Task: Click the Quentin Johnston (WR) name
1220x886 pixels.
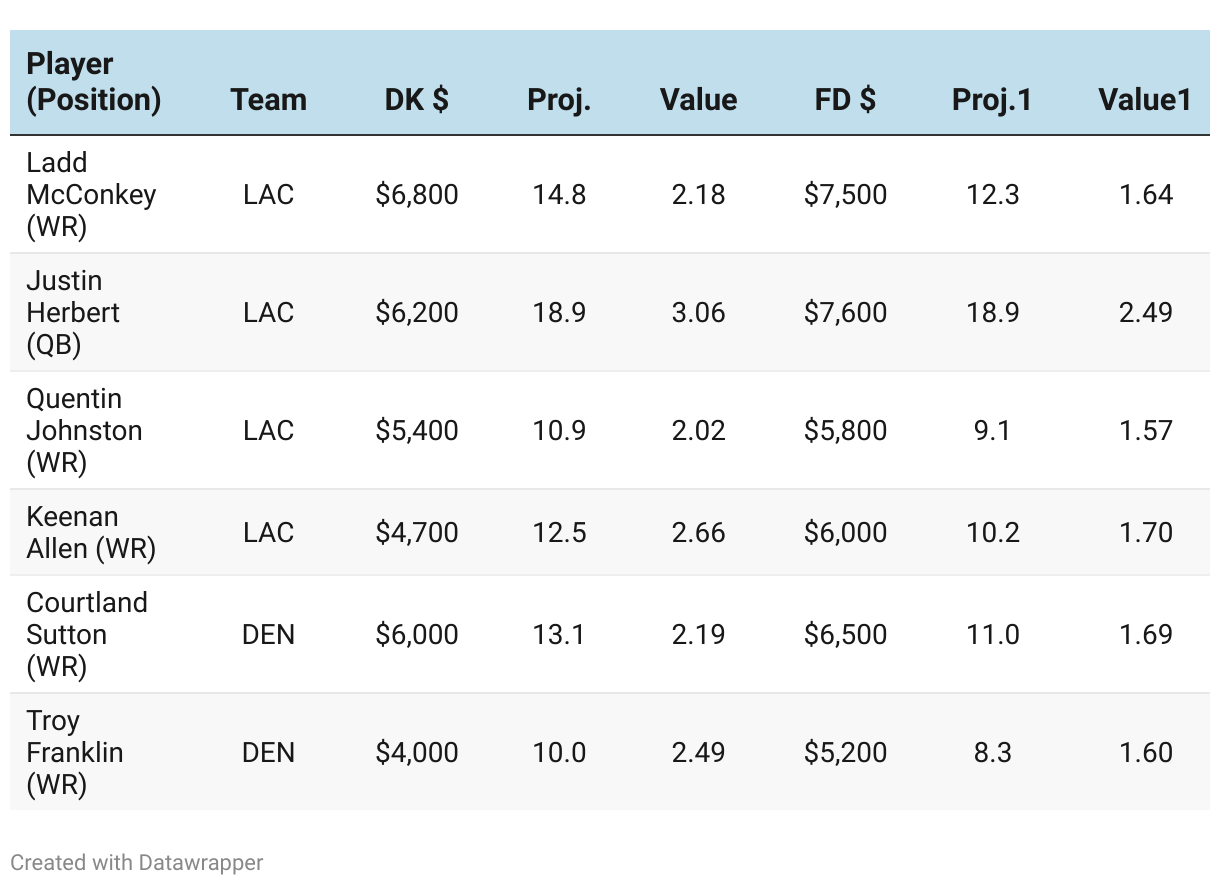Action: pyautogui.click(x=84, y=430)
